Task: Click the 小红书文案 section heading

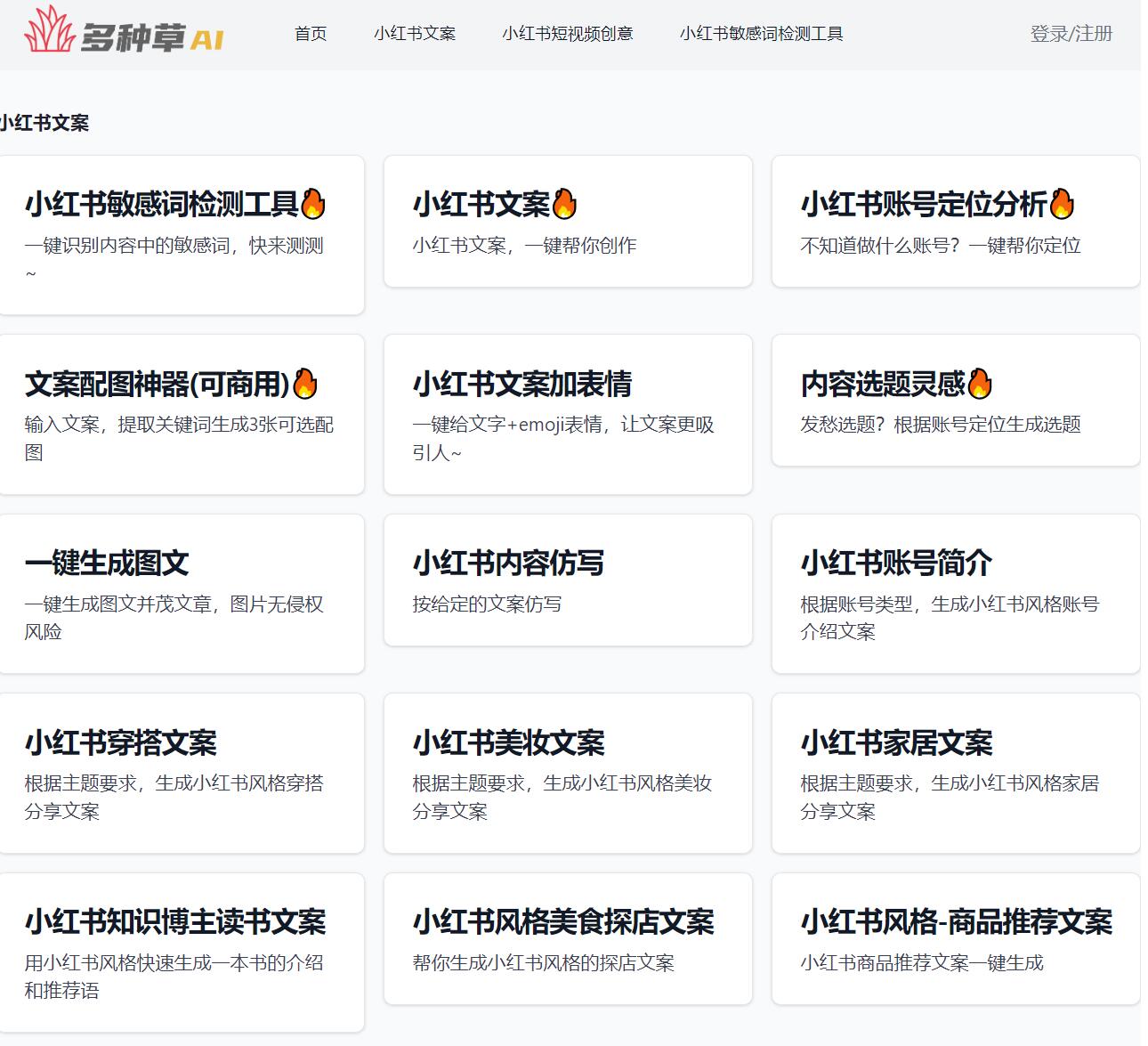Action: [x=44, y=123]
